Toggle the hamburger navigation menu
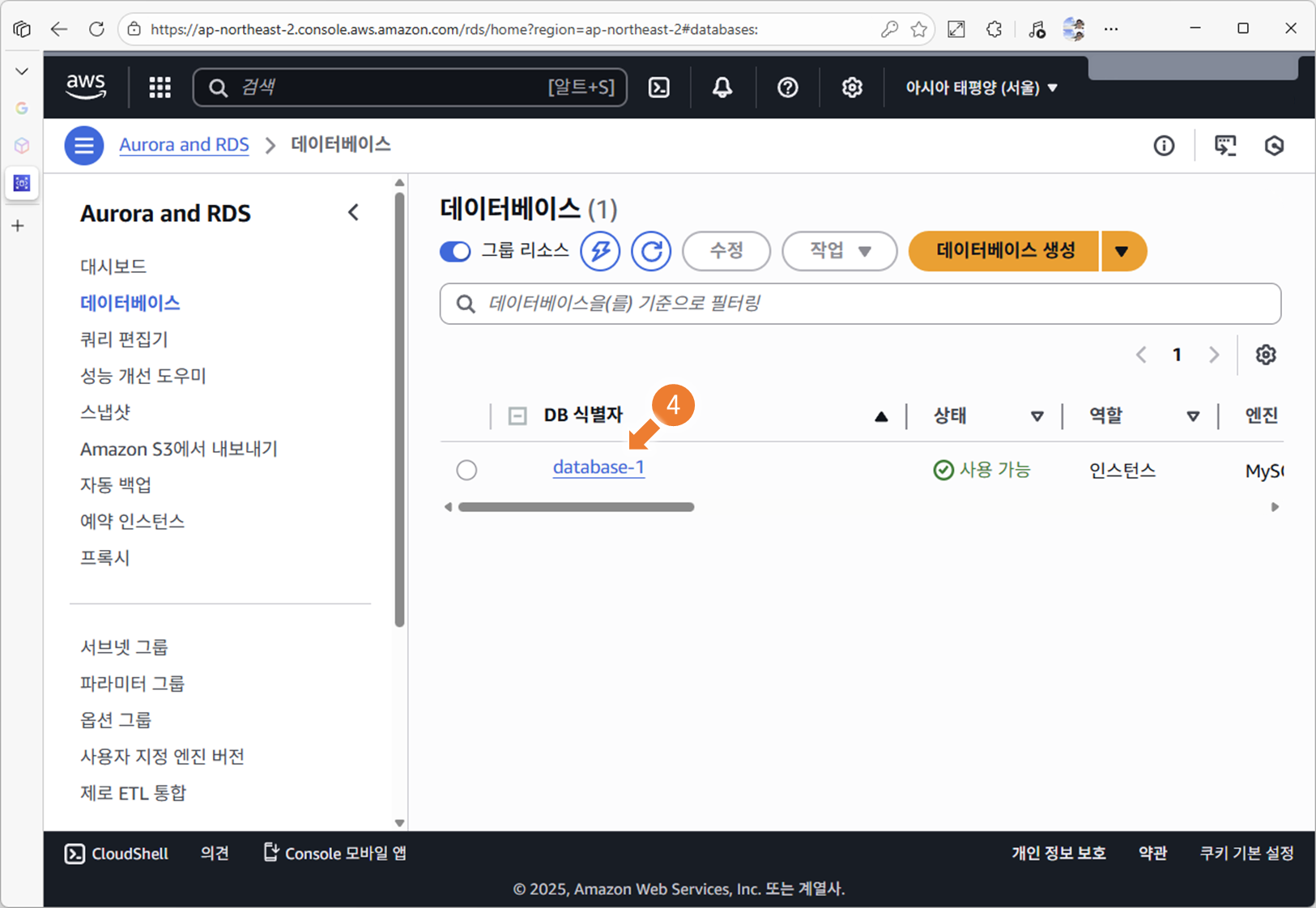This screenshot has width=1316, height=908. coord(84,146)
